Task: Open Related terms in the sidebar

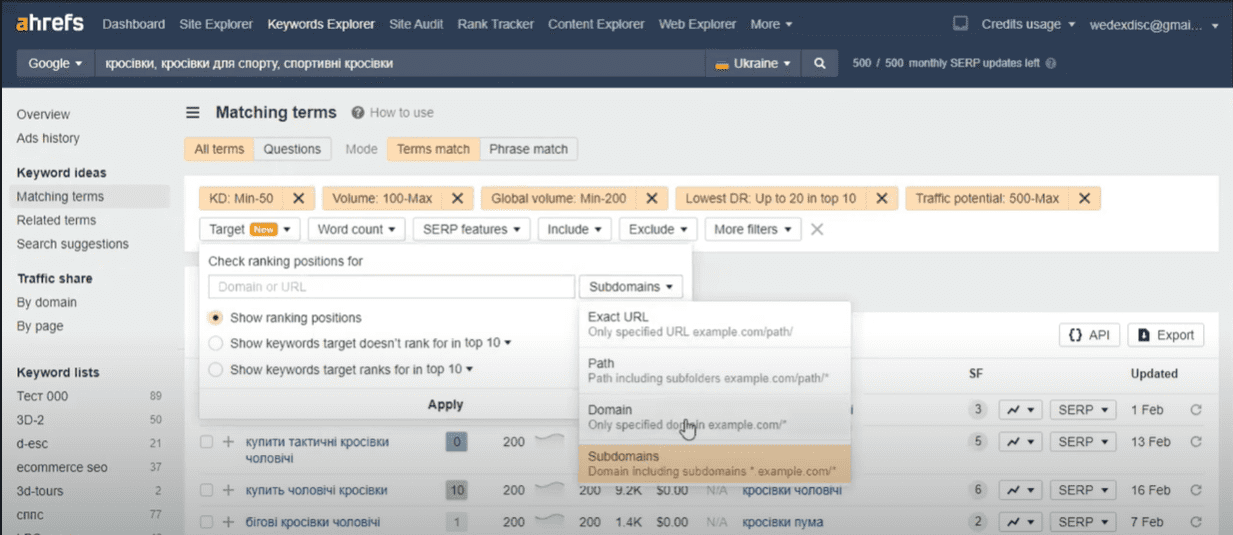Action: [x=56, y=220]
